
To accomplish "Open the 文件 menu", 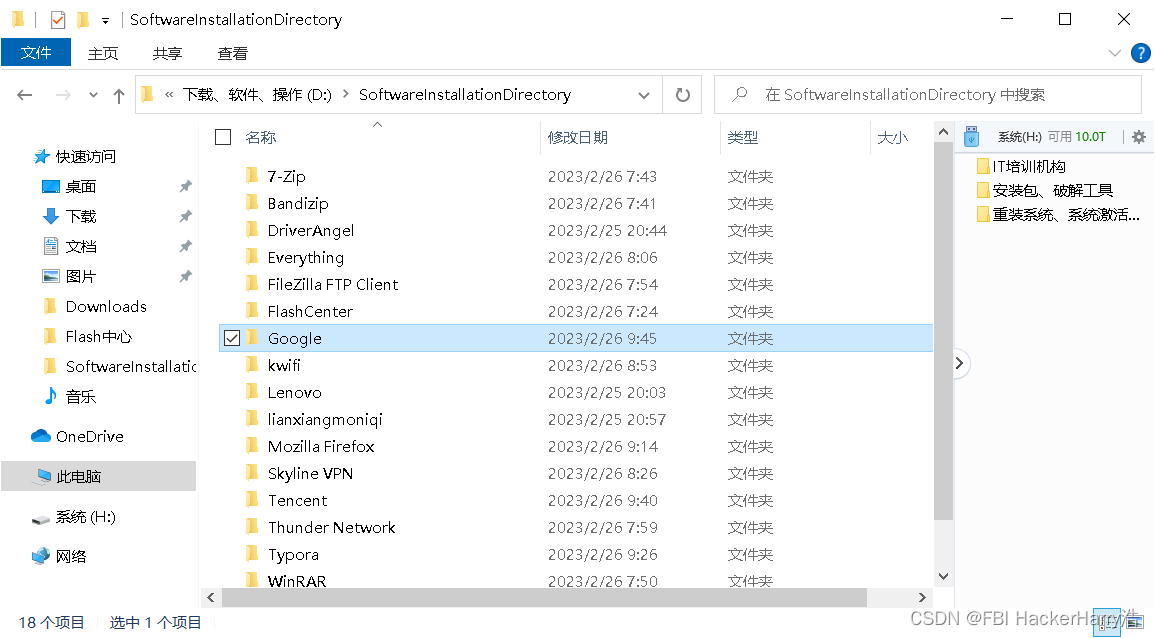I will coord(36,53).
